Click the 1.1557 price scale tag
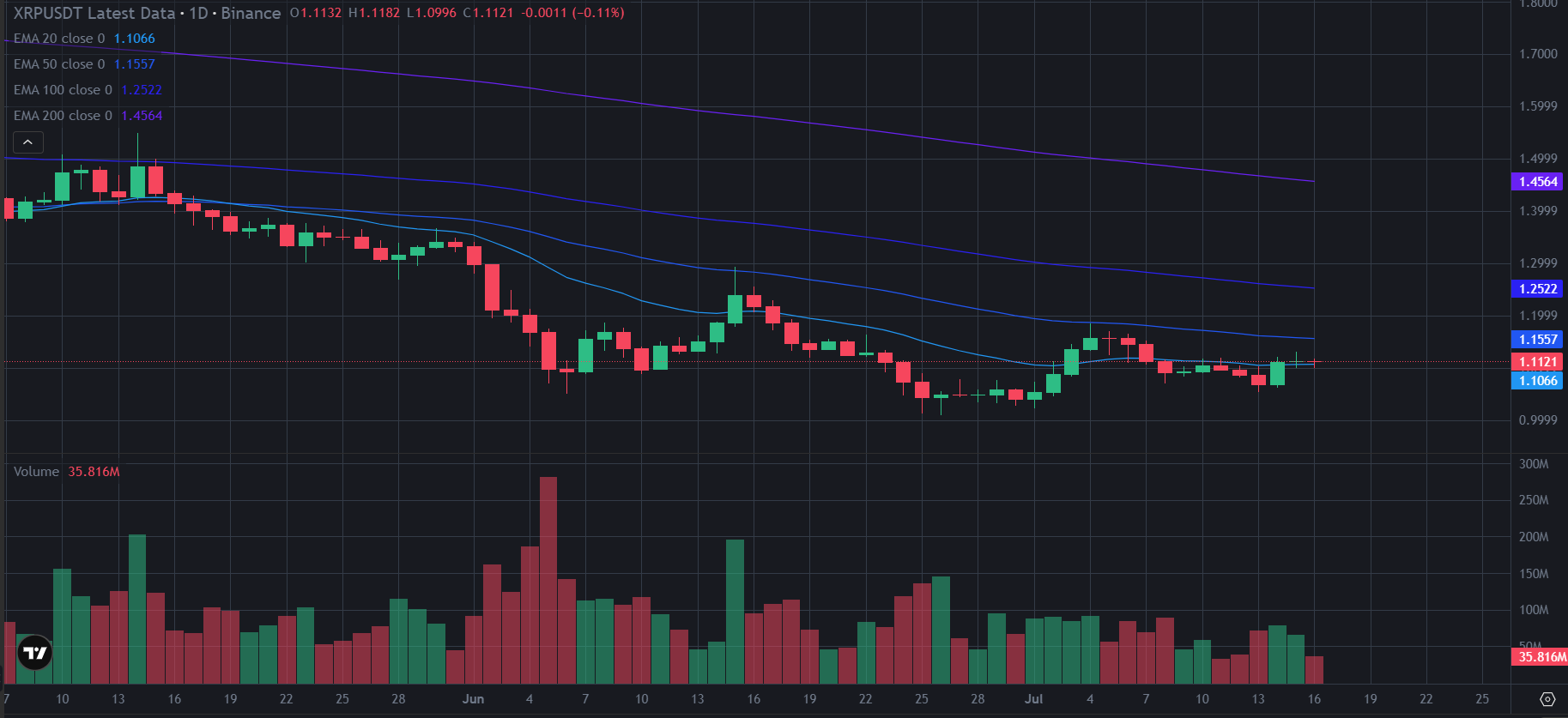 1537,340
